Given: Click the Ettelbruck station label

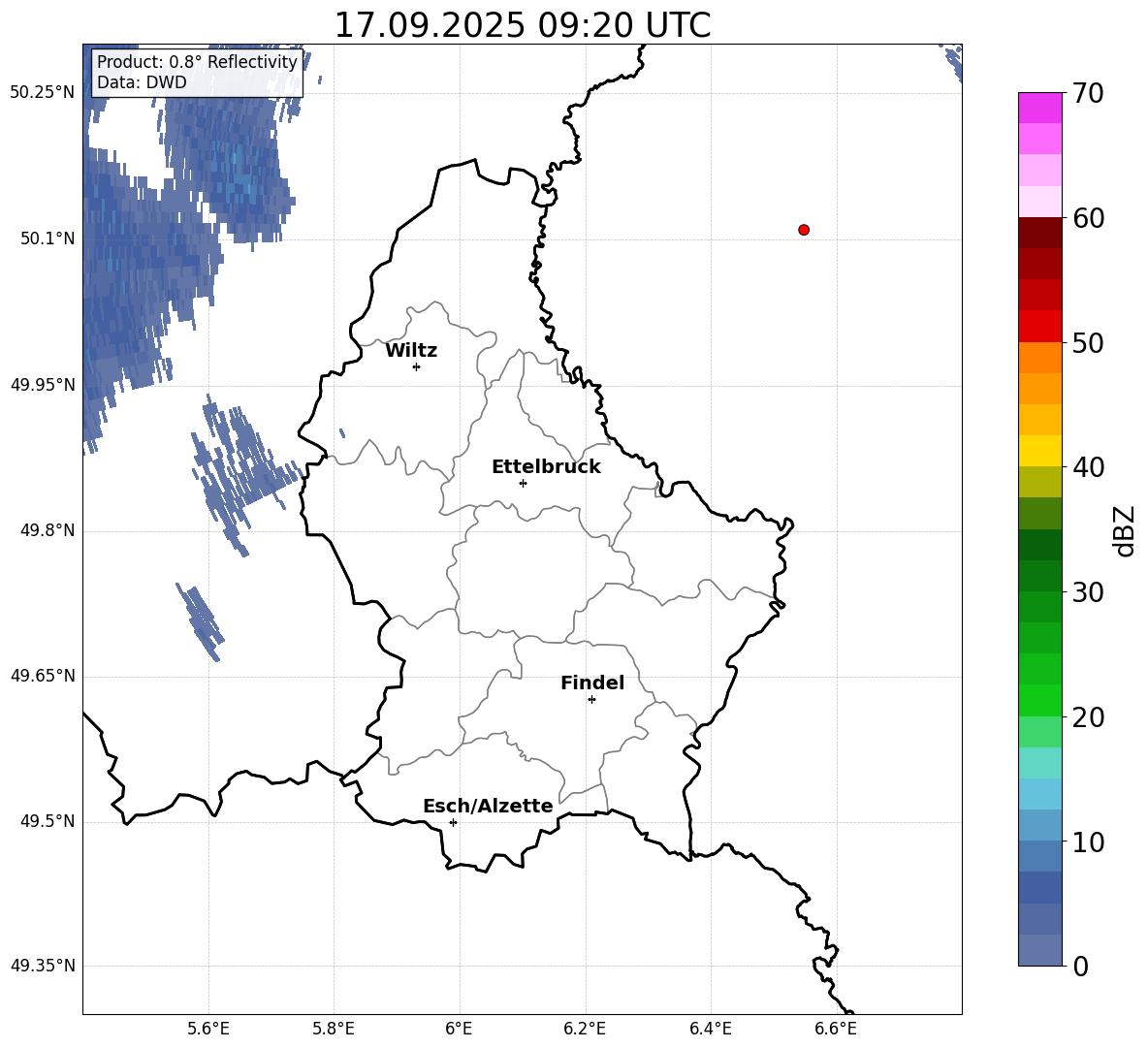Looking at the screenshot, I should click(x=546, y=467).
